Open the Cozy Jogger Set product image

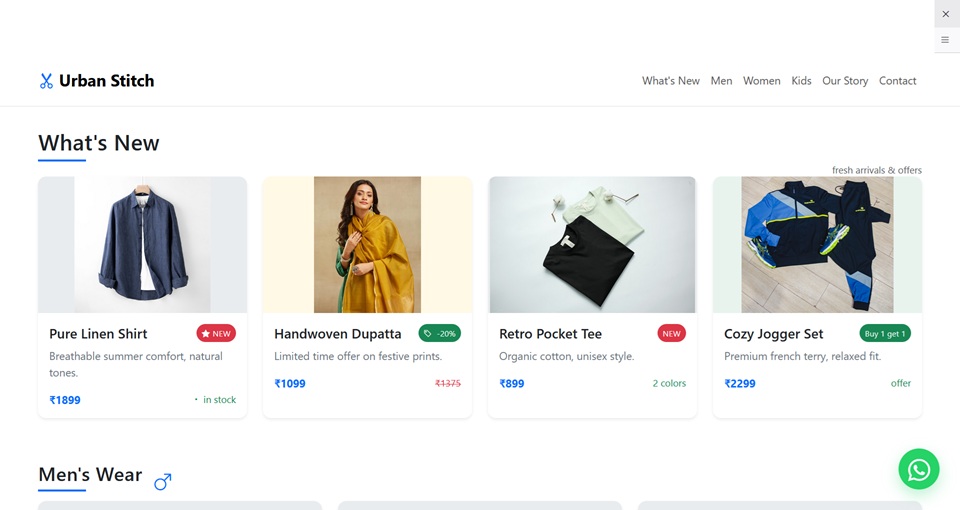pyautogui.click(x=817, y=245)
